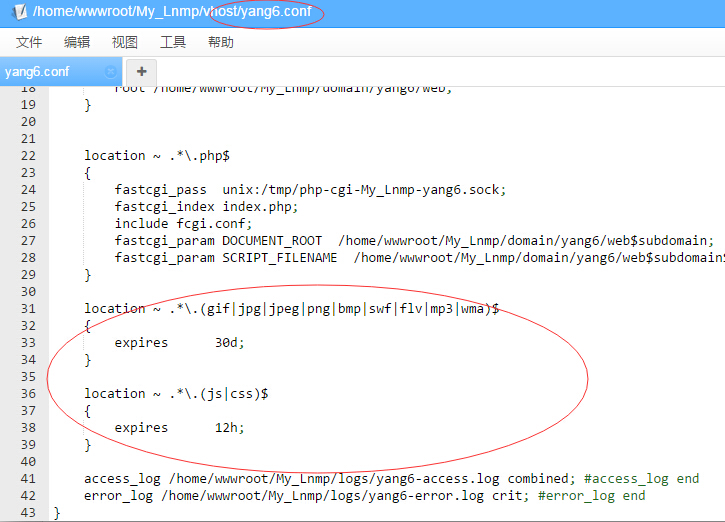Viewport: 725px width, 522px height.
Task: Click the error_log line
Action: tap(364, 495)
